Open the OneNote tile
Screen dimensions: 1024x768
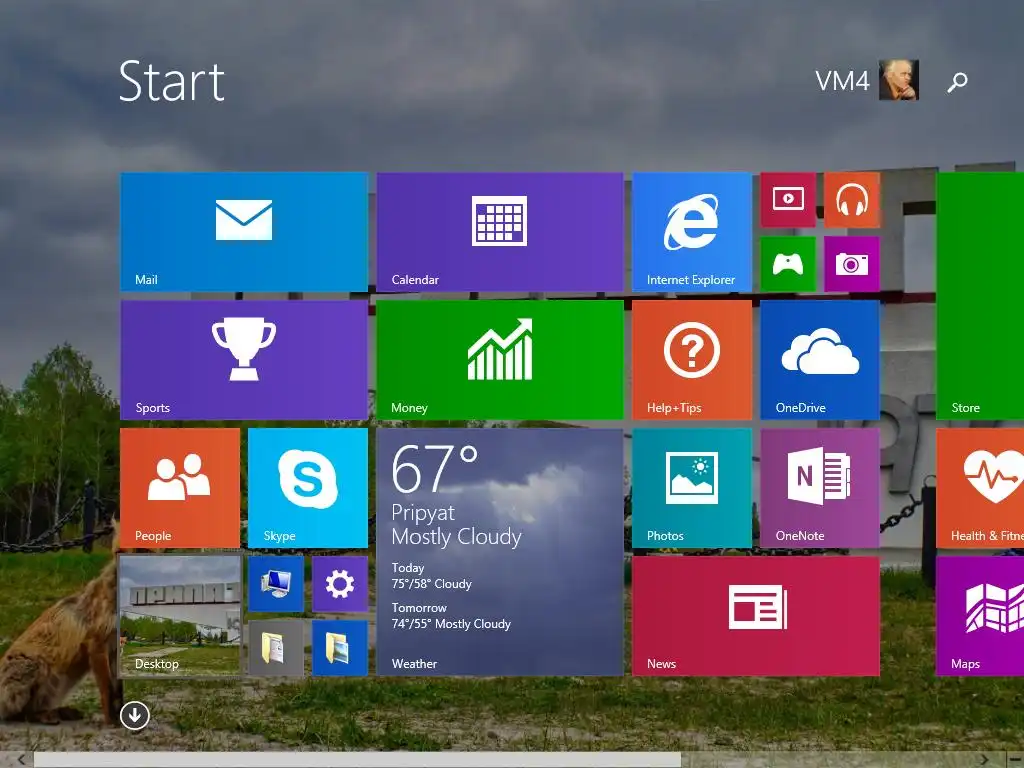tap(820, 487)
